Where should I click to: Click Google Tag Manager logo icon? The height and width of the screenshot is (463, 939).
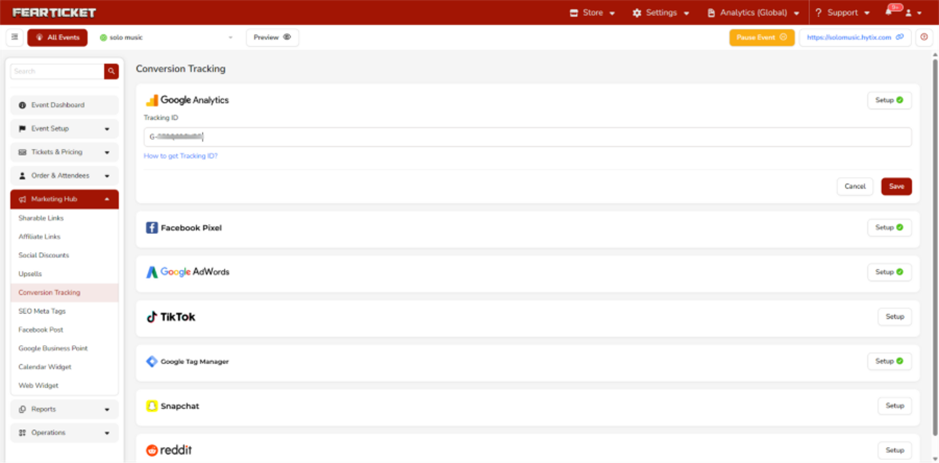tap(152, 362)
